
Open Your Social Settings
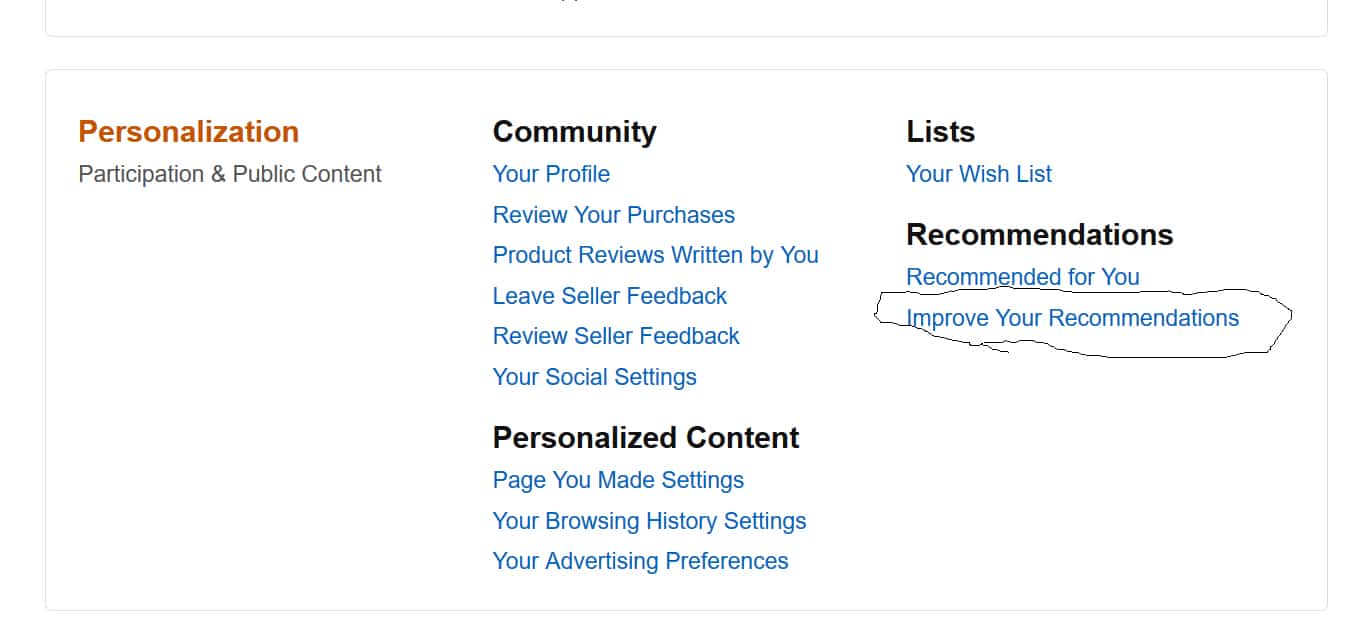coord(595,377)
